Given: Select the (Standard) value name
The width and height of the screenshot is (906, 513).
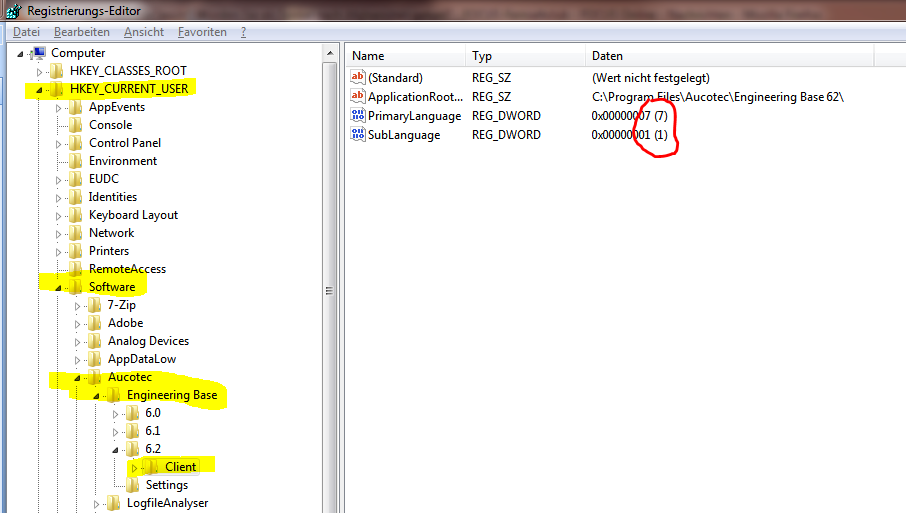Looking at the screenshot, I should pyautogui.click(x=395, y=77).
